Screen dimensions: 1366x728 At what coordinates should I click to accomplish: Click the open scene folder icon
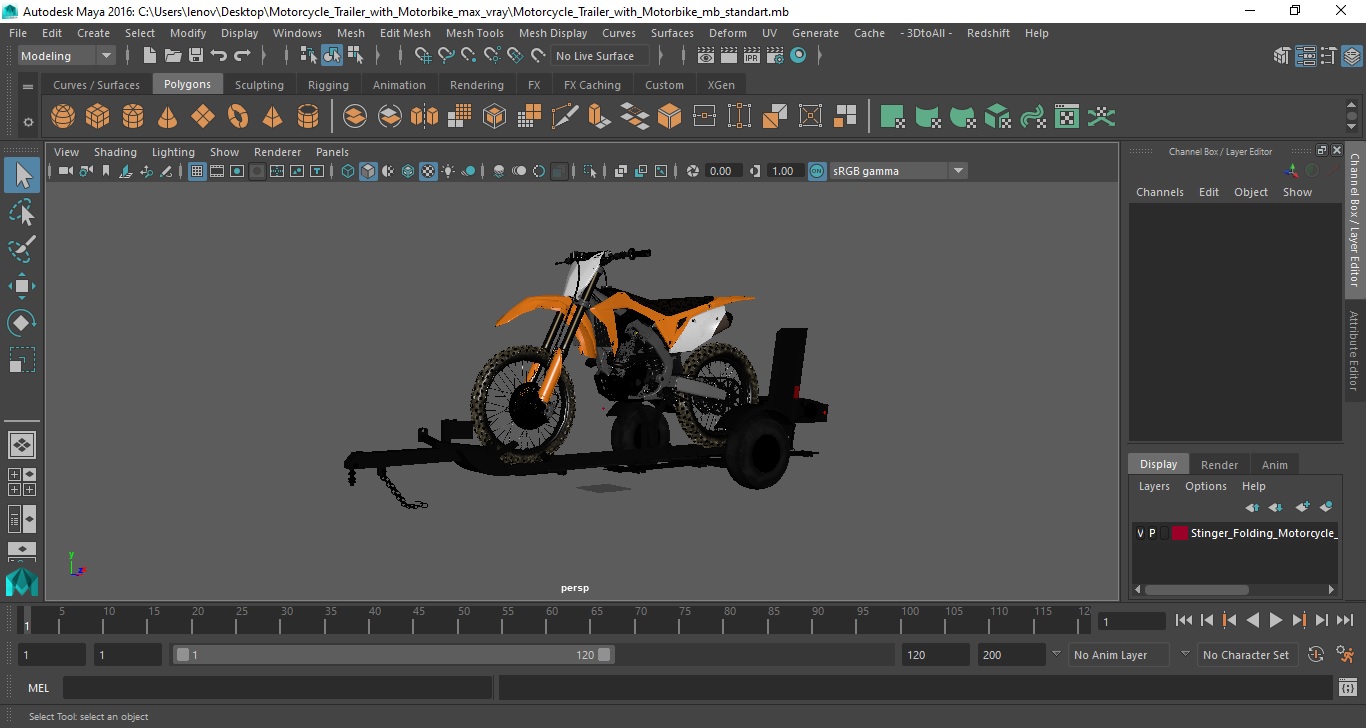173,56
